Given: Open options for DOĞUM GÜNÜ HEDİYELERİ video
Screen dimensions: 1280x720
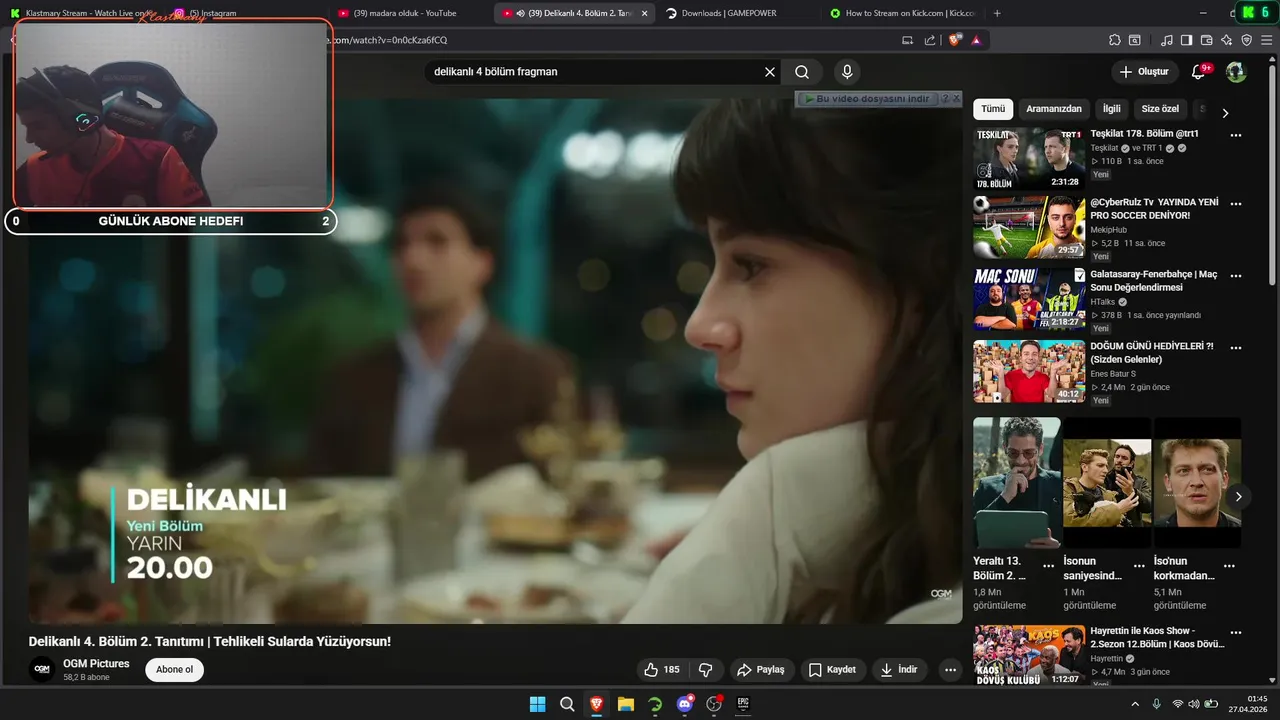Looking at the screenshot, I should click(x=1236, y=347).
